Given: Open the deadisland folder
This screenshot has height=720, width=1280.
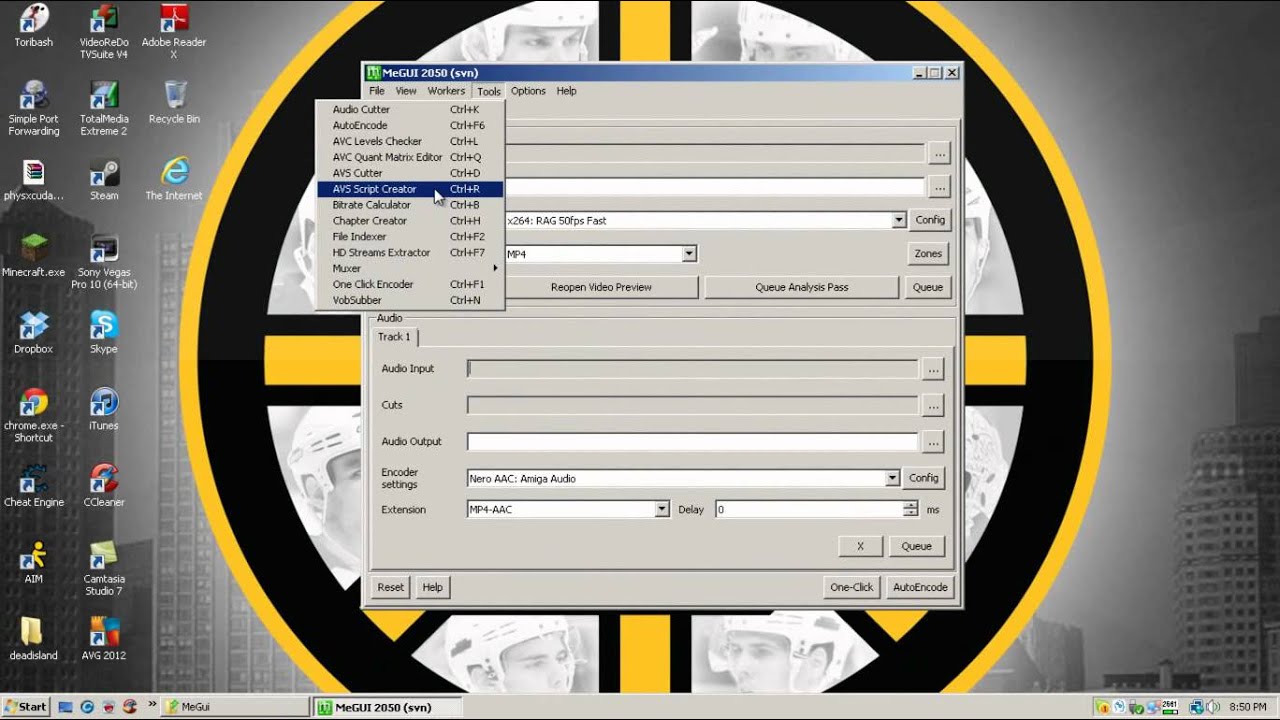Looking at the screenshot, I should (33, 639).
